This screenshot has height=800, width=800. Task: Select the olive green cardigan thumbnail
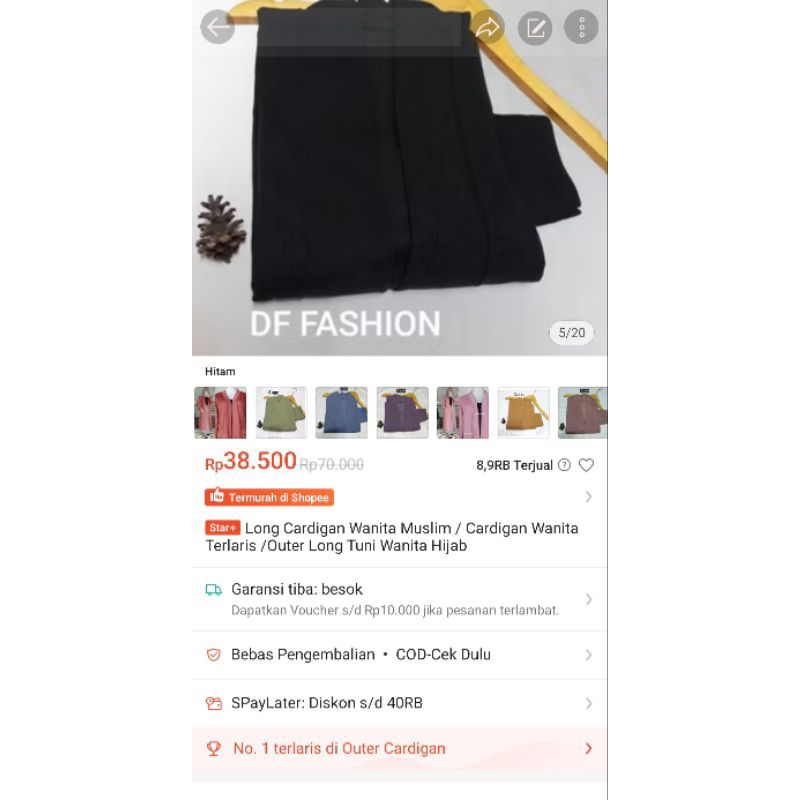pos(281,413)
